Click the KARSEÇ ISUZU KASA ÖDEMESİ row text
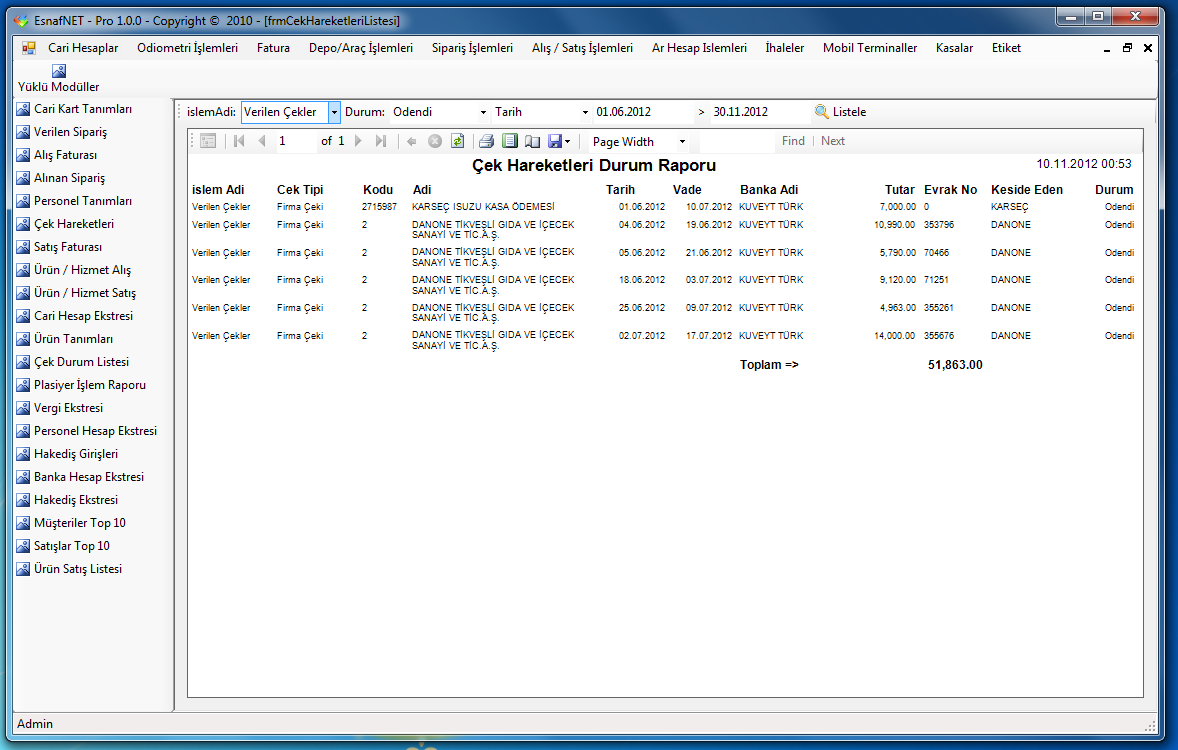The height and width of the screenshot is (750, 1178). click(x=483, y=207)
